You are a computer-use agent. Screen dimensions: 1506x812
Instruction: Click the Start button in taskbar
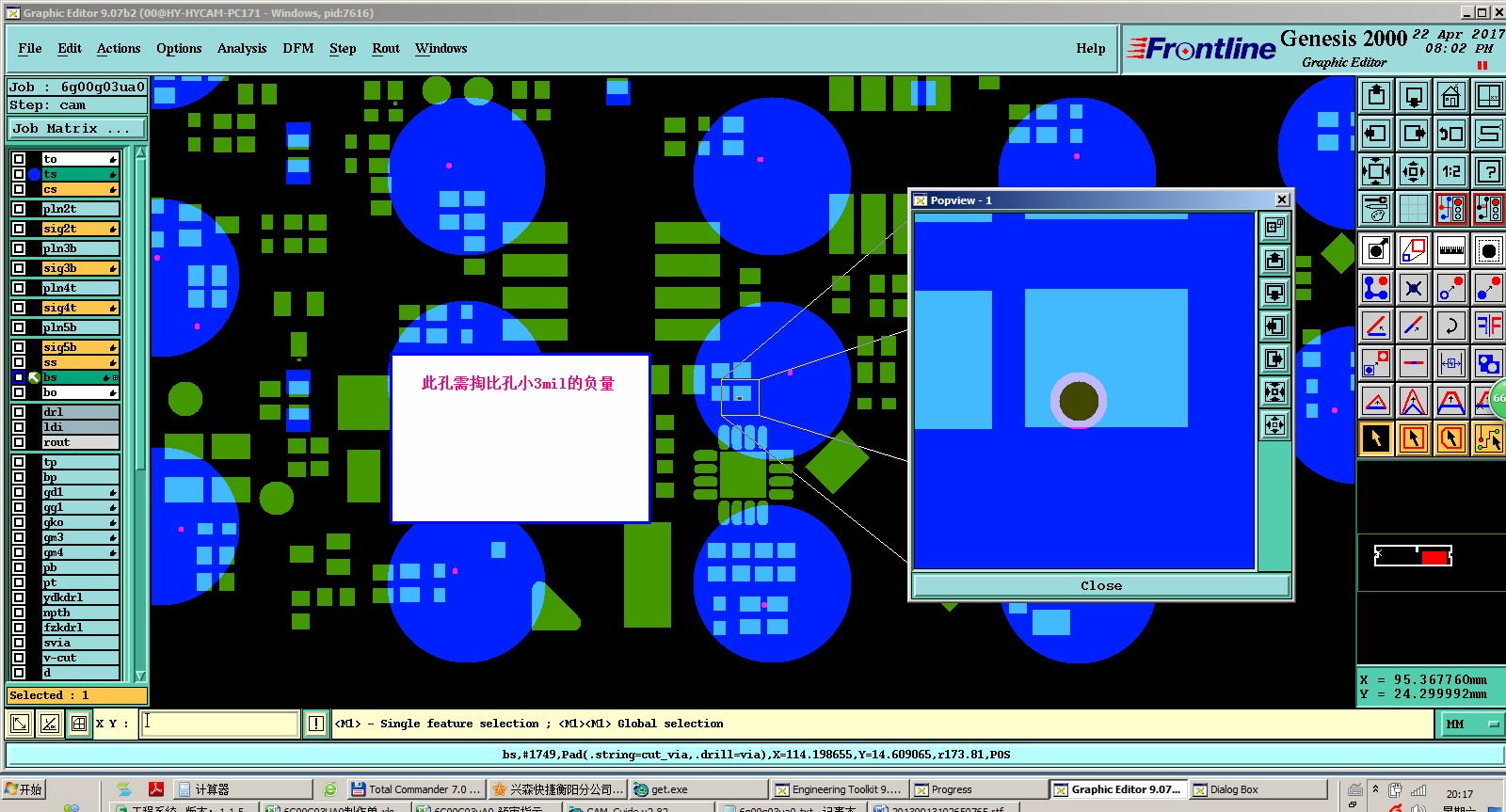pyautogui.click(x=24, y=789)
